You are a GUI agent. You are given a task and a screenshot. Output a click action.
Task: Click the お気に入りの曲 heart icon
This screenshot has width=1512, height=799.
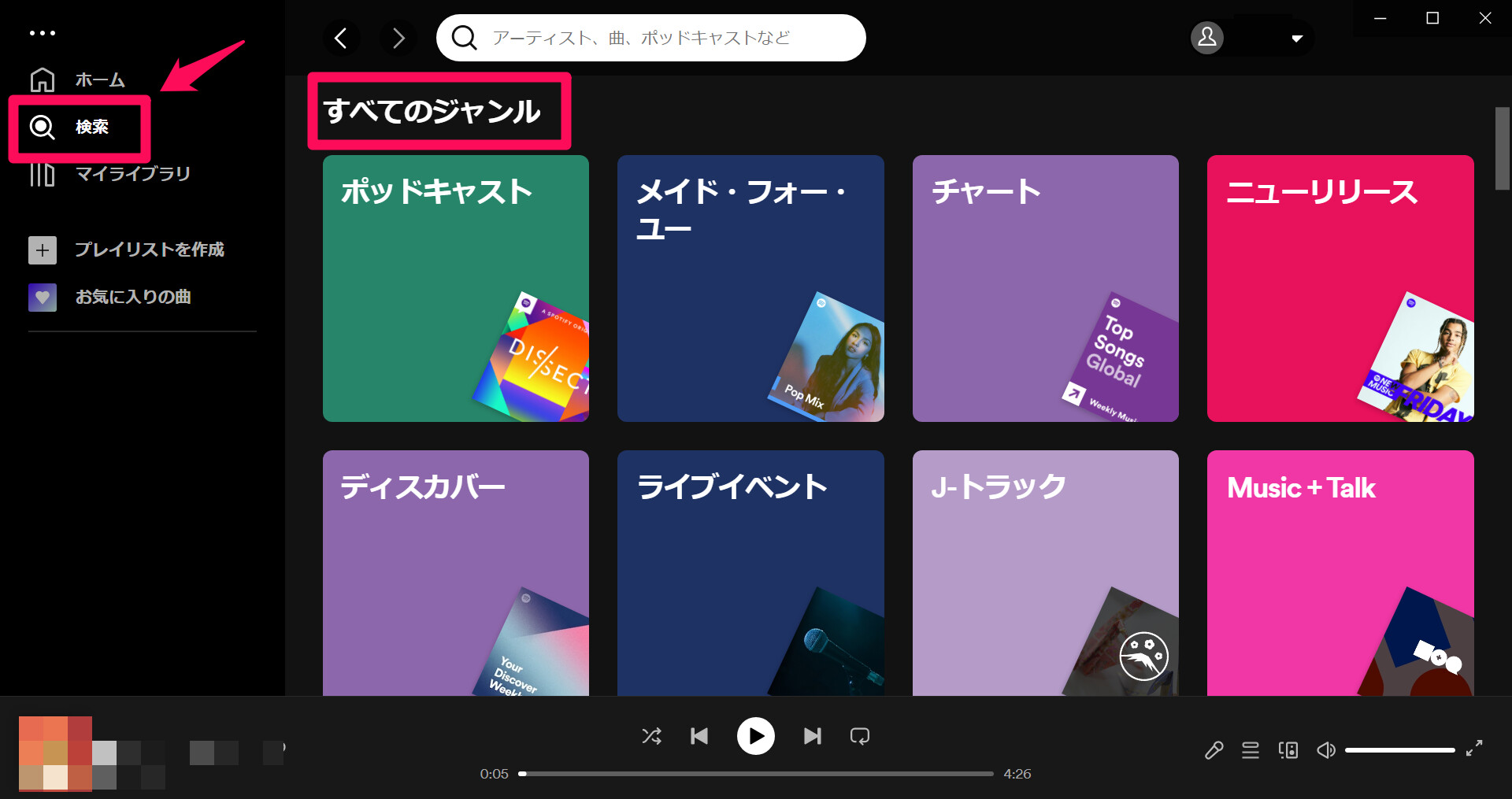(x=43, y=298)
